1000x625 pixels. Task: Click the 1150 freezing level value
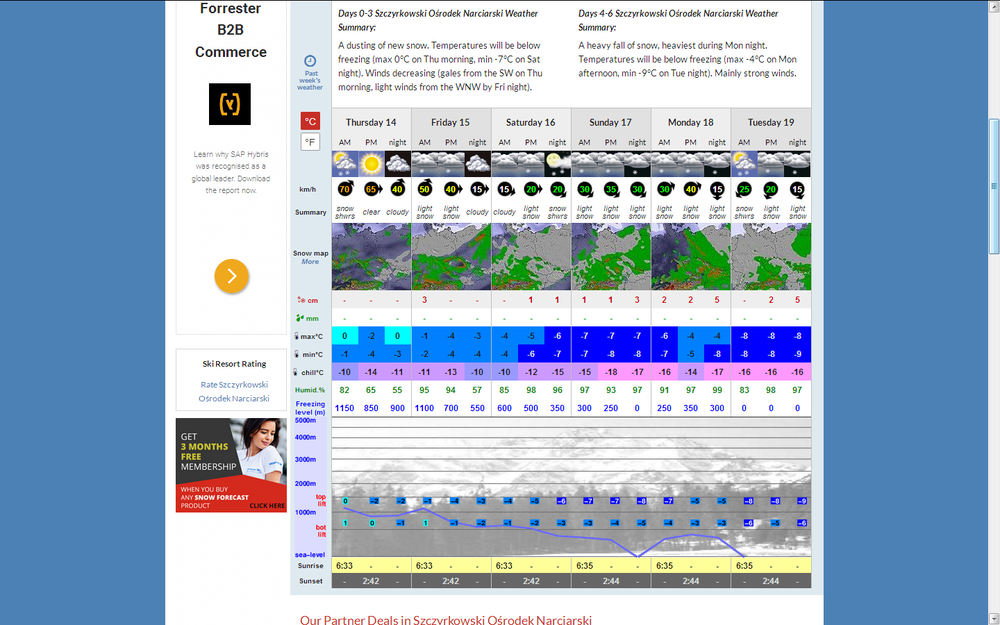[344, 408]
